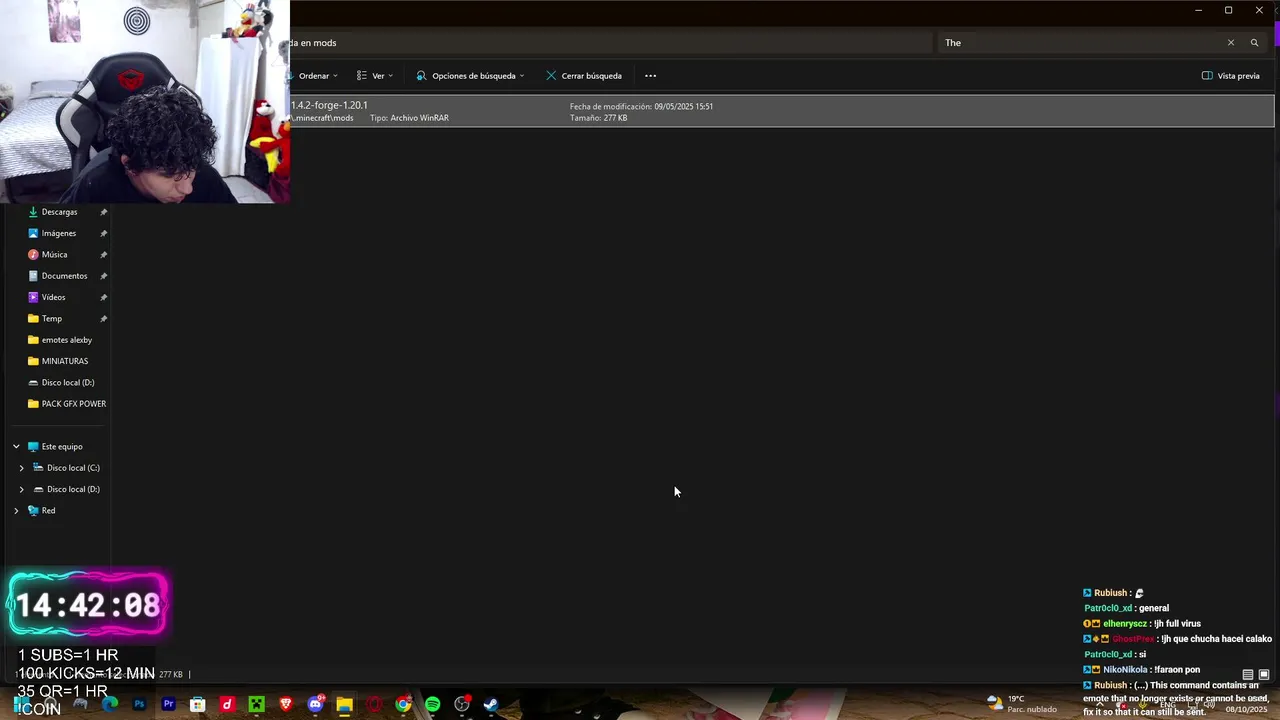Launch Microsoft Store from the taskbar
The height and width of the screenshot is (720, 1280).
198,705
